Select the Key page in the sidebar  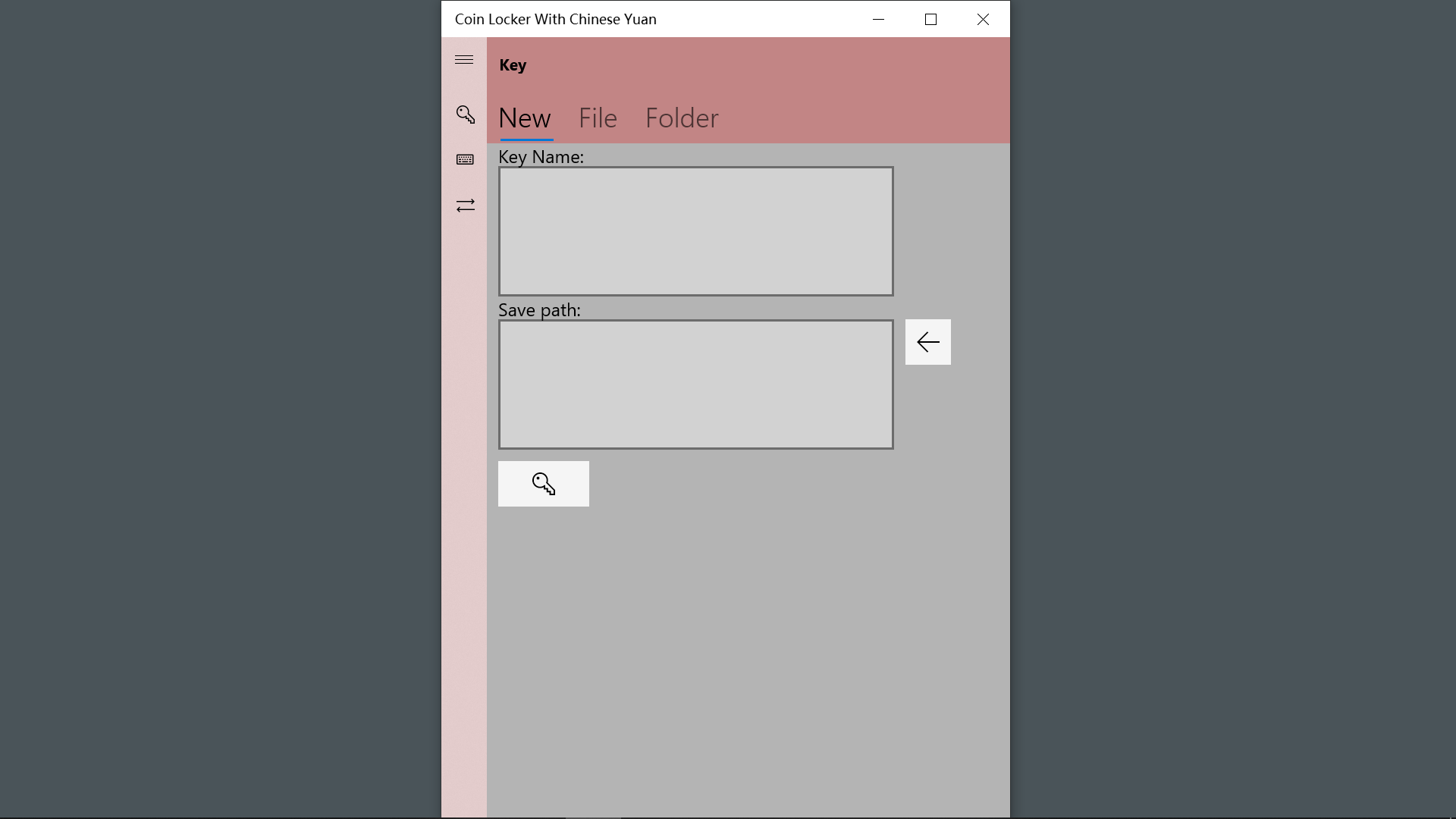(x=465, y=115)
